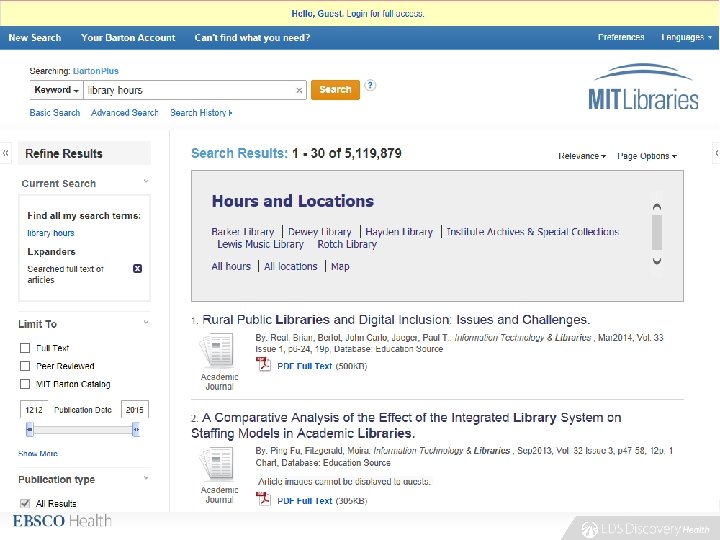
Task: Click the BartonPlus link next to Searching
Action: point(96,71)
